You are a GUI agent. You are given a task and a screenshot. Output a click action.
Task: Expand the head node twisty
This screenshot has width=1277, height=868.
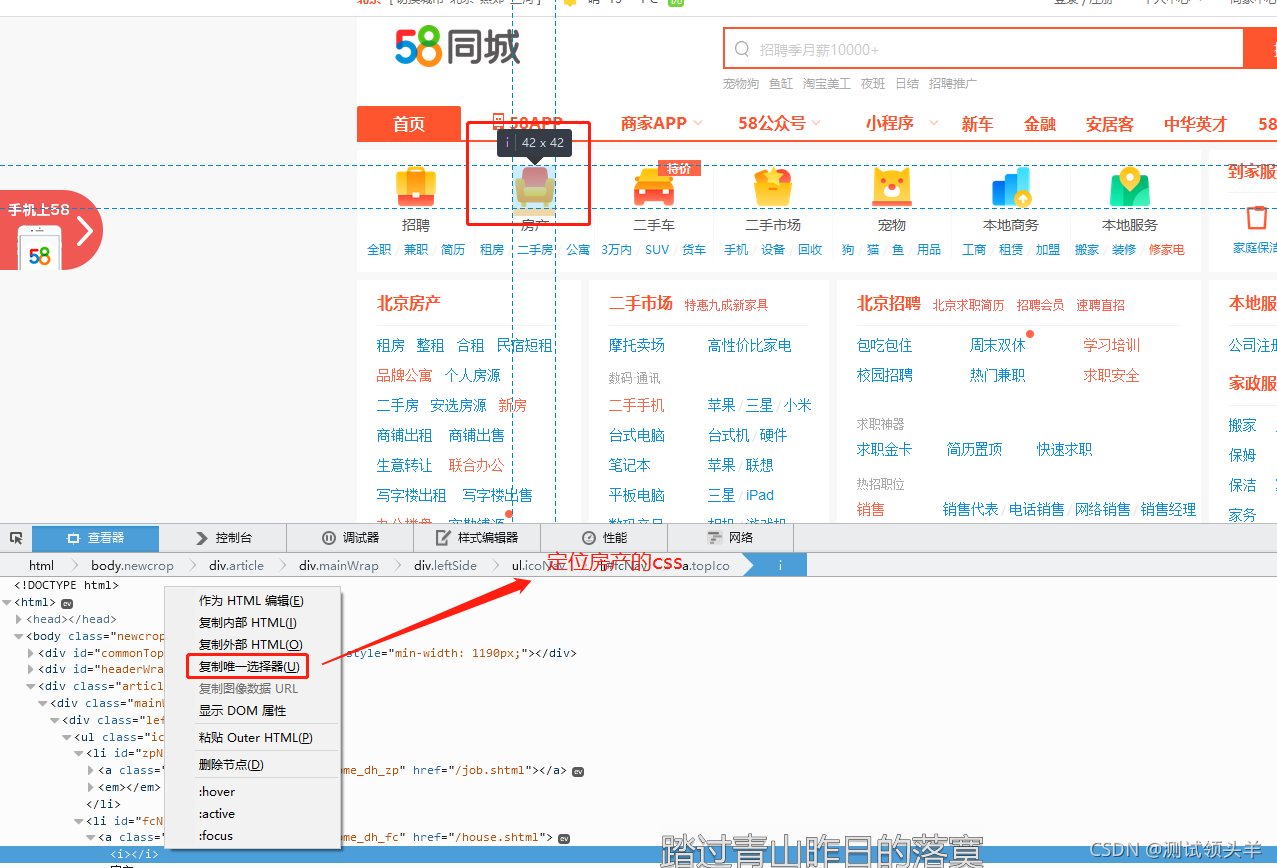[19, 620]
